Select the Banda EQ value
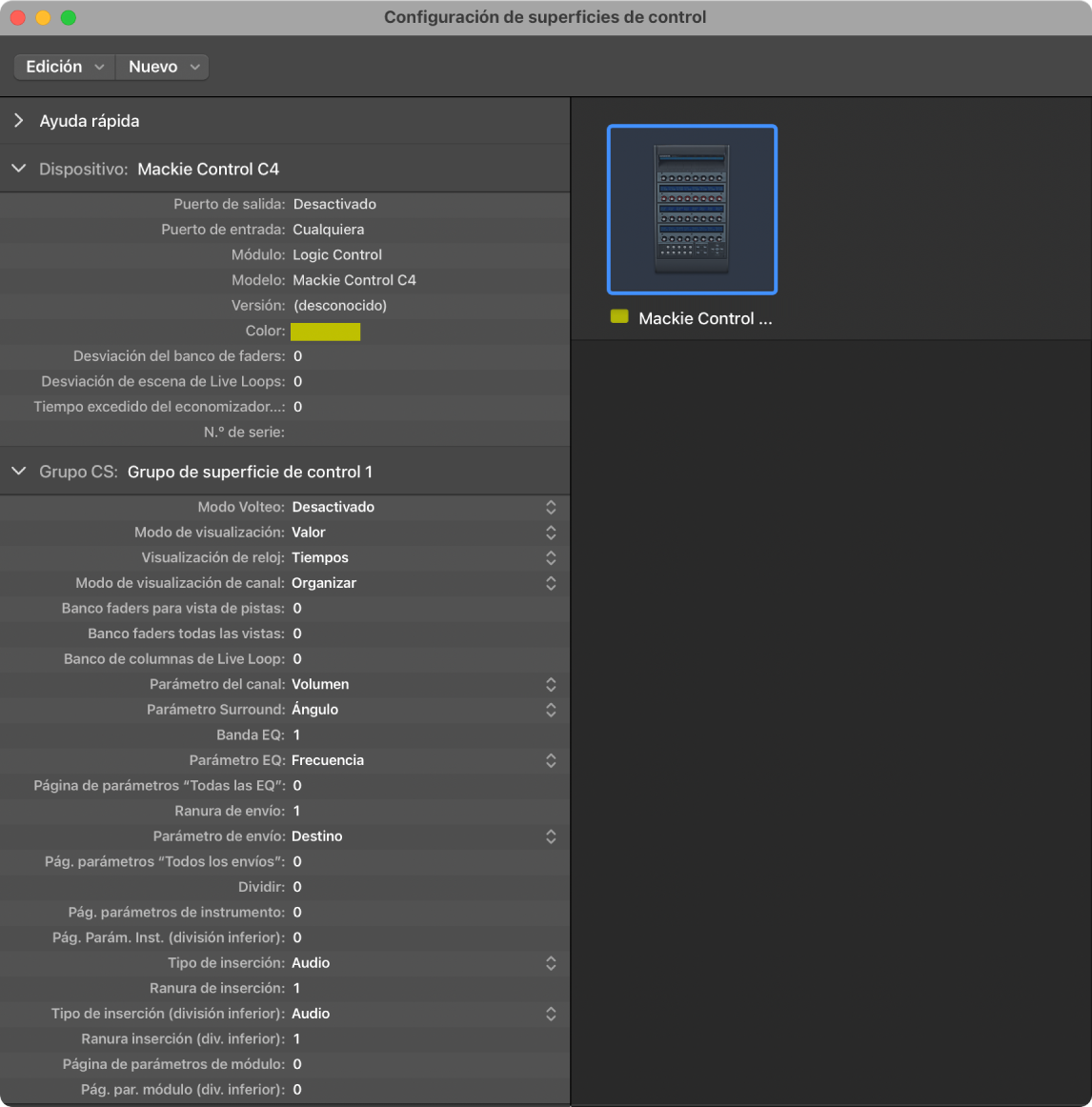 click(x=296, y=735)
